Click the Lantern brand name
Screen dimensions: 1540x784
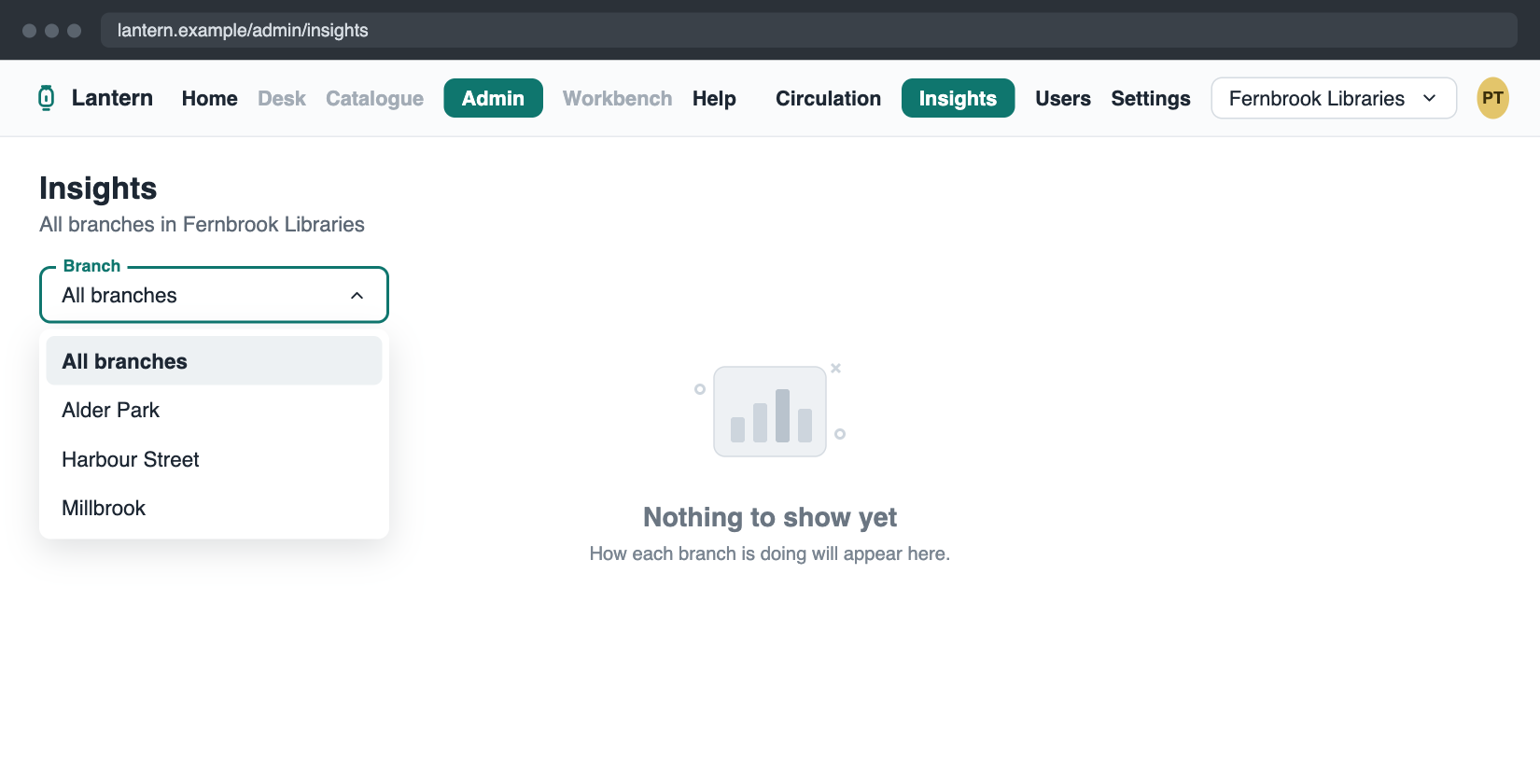(112, 98)
